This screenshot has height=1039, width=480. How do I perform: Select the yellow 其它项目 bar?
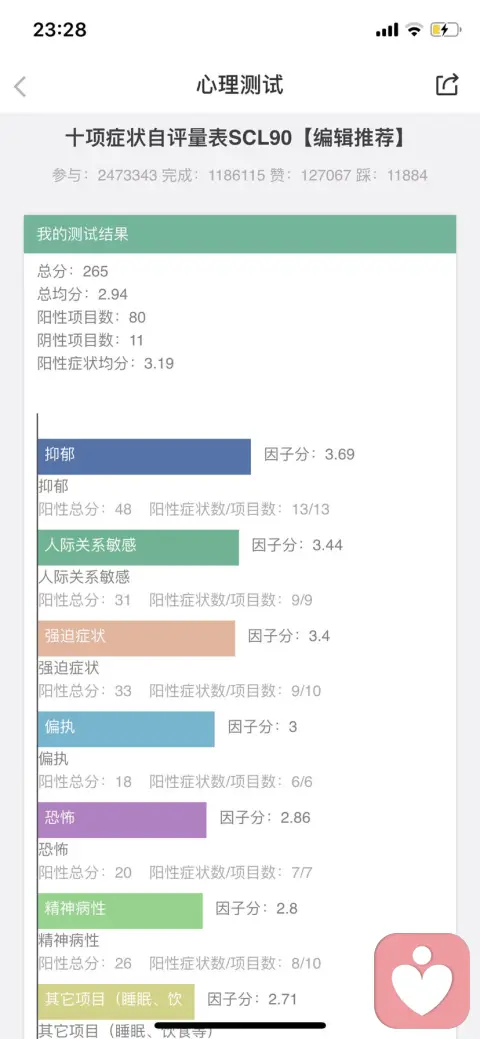coord(116,1001)
